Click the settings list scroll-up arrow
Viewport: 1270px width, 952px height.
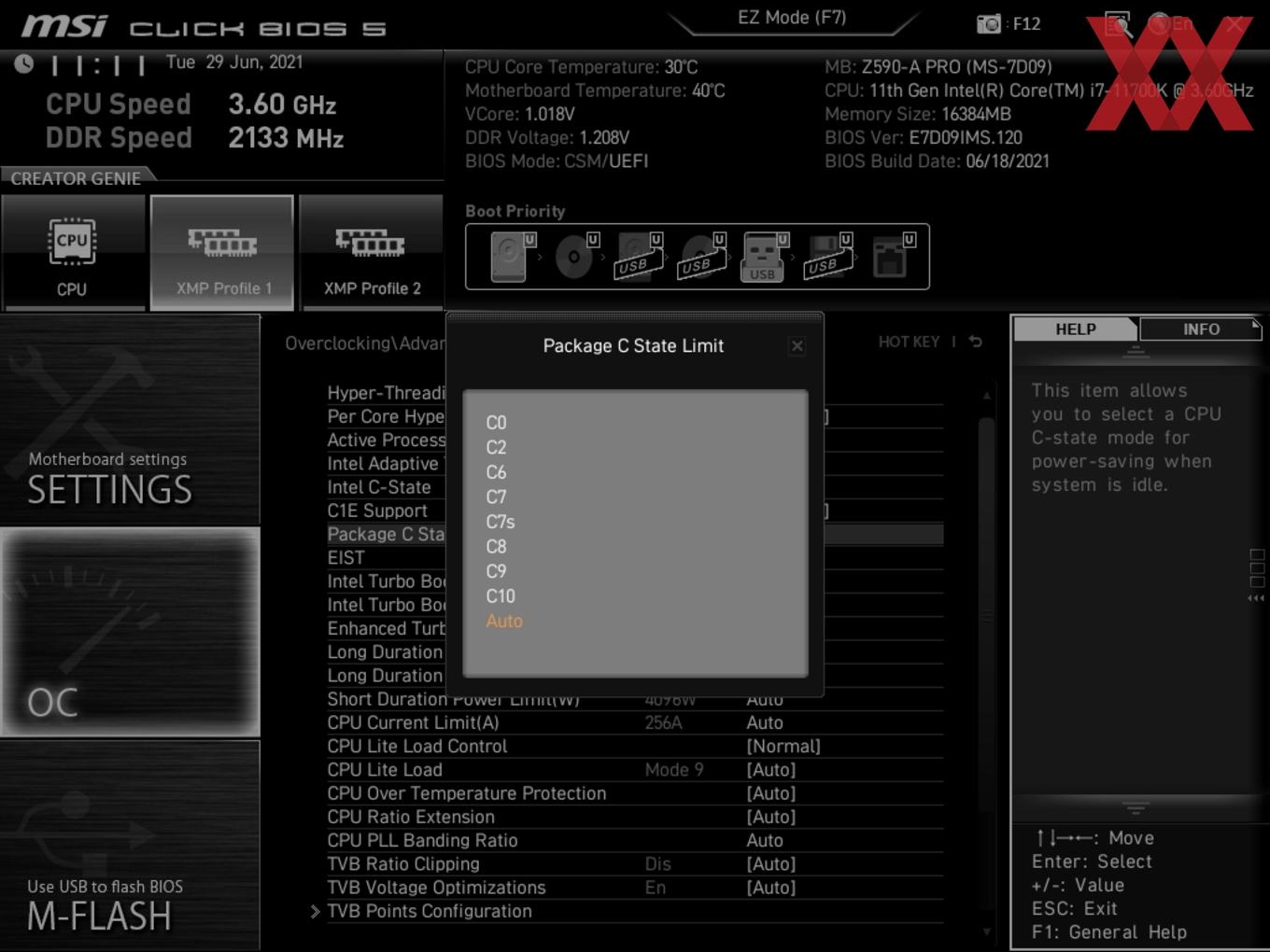click(987, 396)
